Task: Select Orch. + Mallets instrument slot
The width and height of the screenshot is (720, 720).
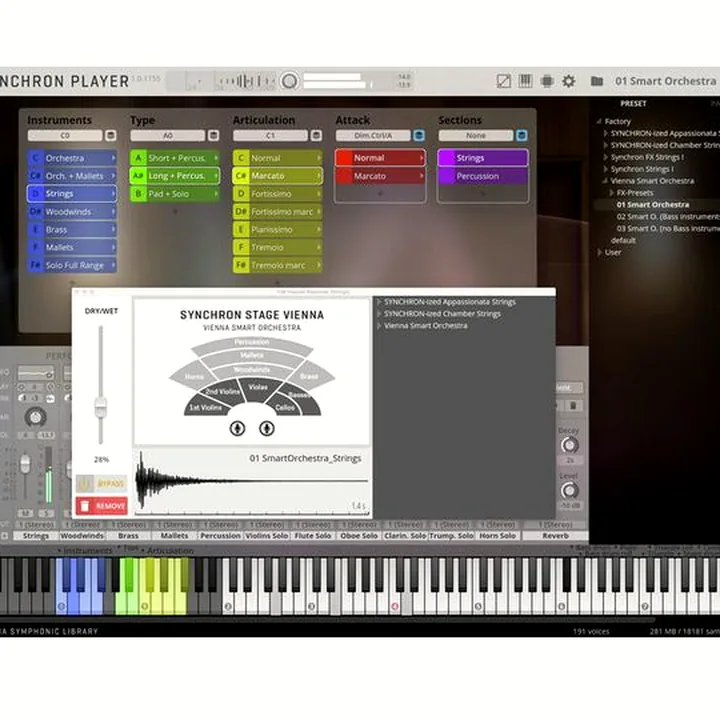Action: pos(72,176)
